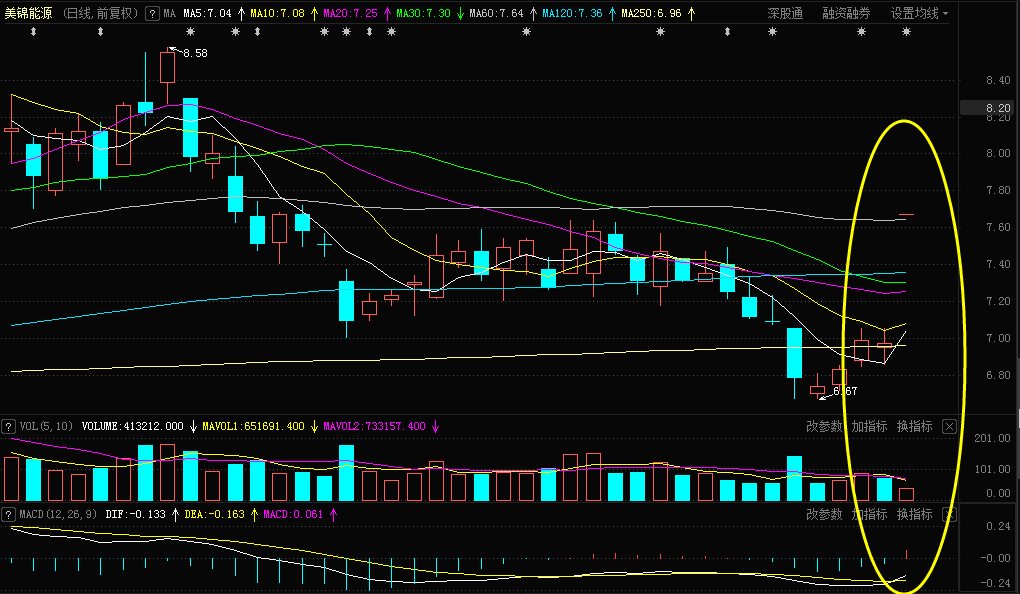Screen dimensions: 1020x594
Task: Open the 日线 前复权 period selector
Action: [x=101, y=14]
